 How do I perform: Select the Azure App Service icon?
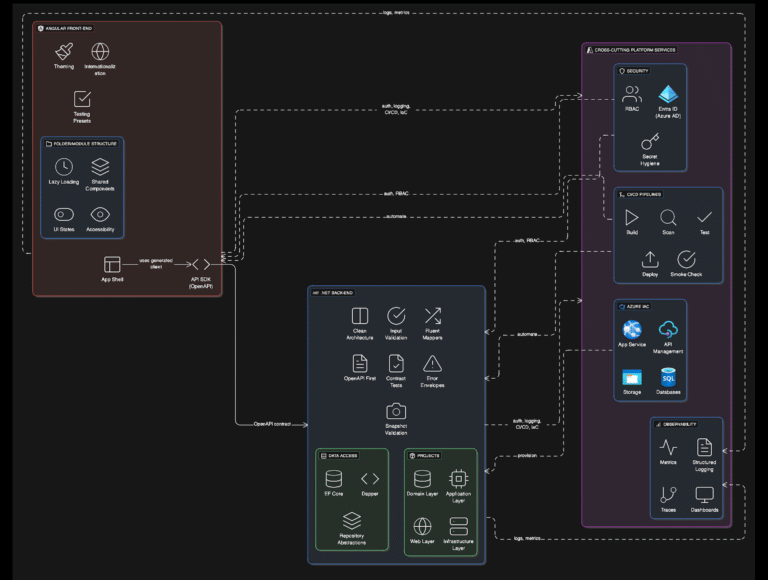coord(632,329)
